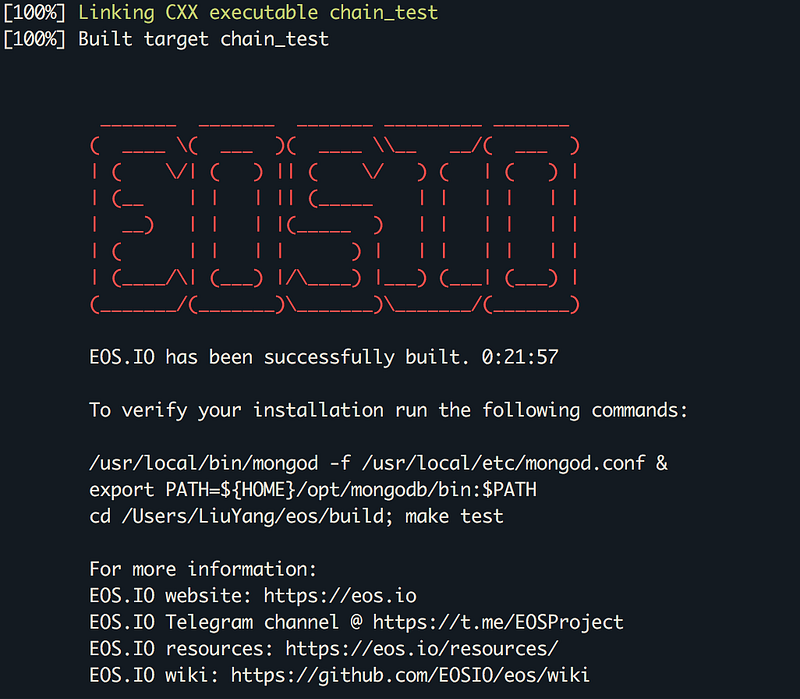Click the 'To verify your installation' line
Viewport: 800px width, 699px height.
click(x=388, y=410)
